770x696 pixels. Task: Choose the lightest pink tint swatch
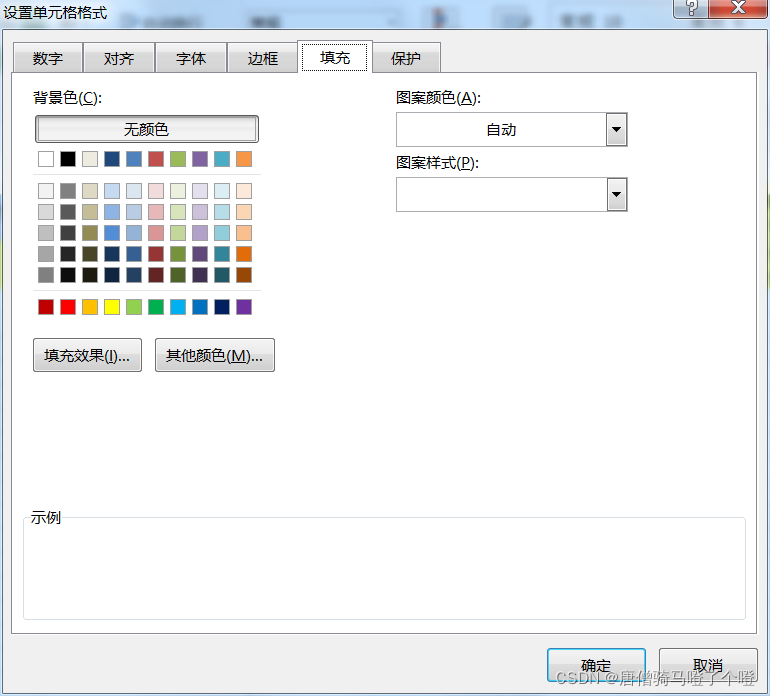click(x=156, y=191)
